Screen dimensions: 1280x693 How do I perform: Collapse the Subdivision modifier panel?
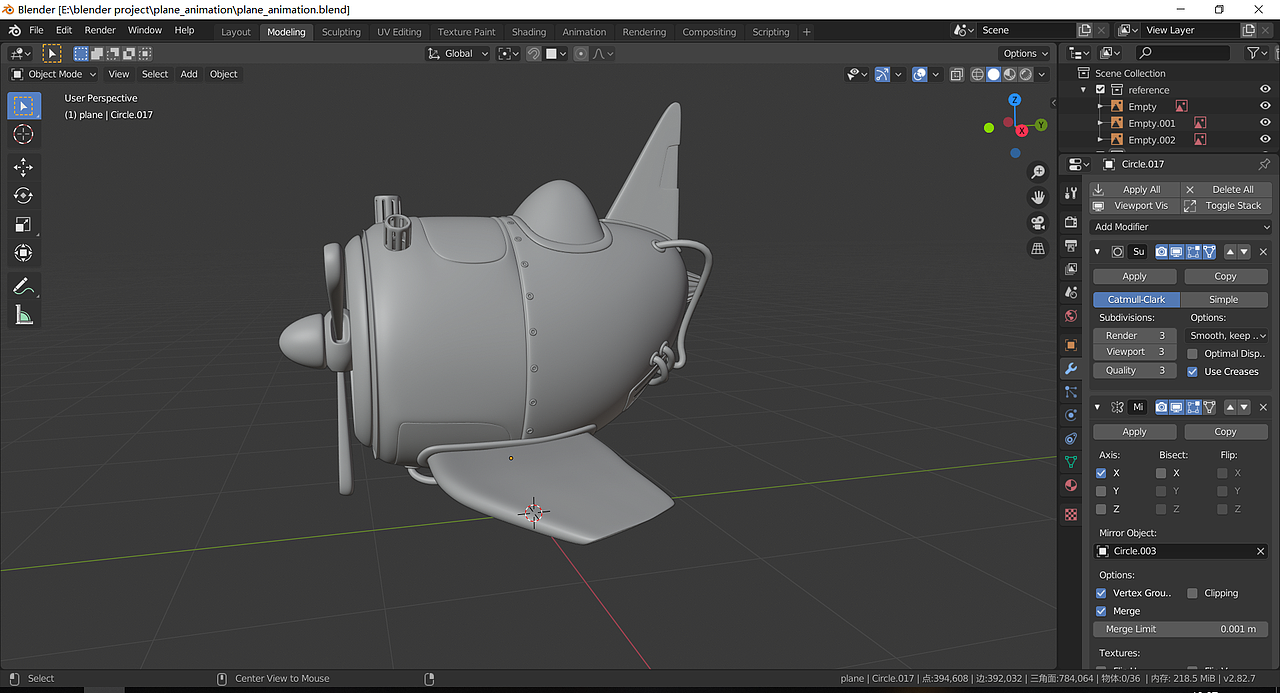click(1098, 252)
